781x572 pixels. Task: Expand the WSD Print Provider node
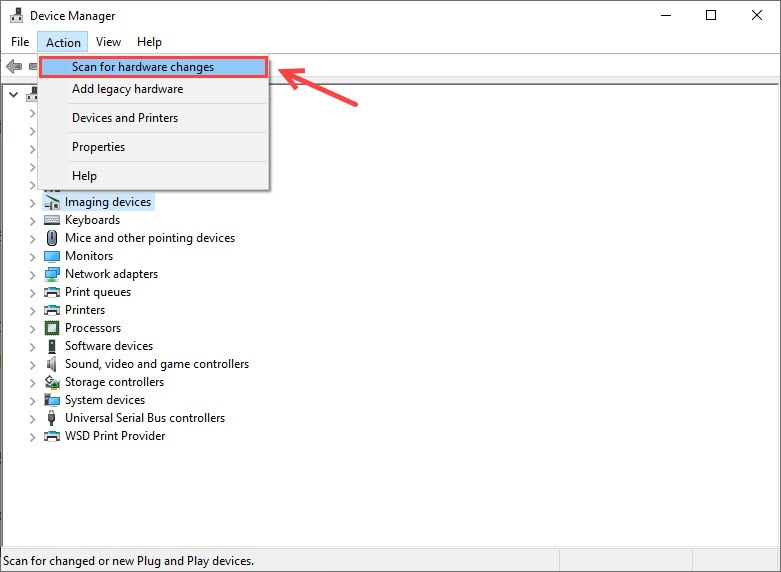pos(32,436)
